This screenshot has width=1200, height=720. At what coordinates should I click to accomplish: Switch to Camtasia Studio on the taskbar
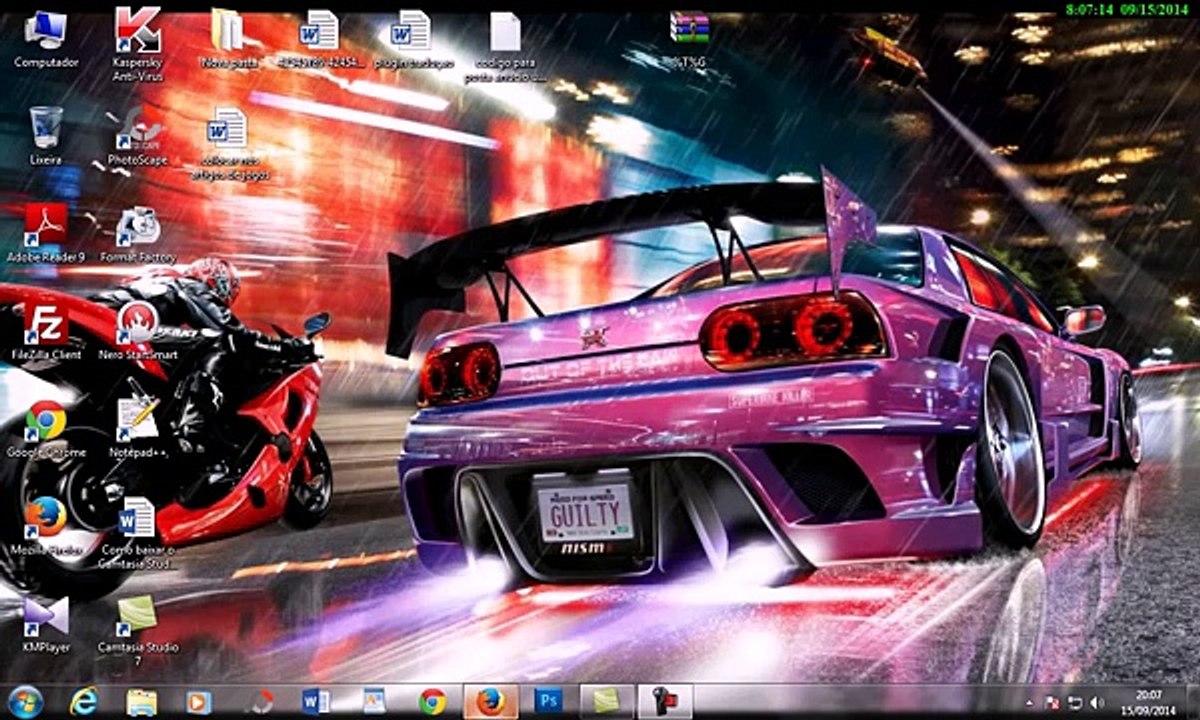tap(606, 702)
